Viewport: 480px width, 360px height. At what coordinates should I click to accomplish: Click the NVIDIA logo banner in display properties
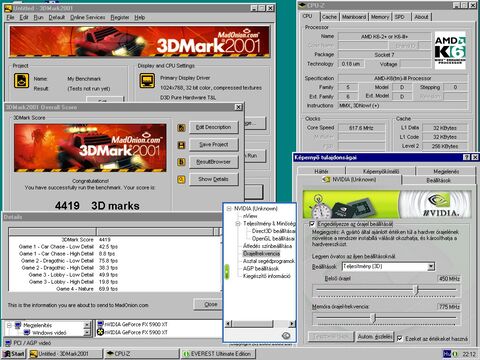(x=387, y=205)
